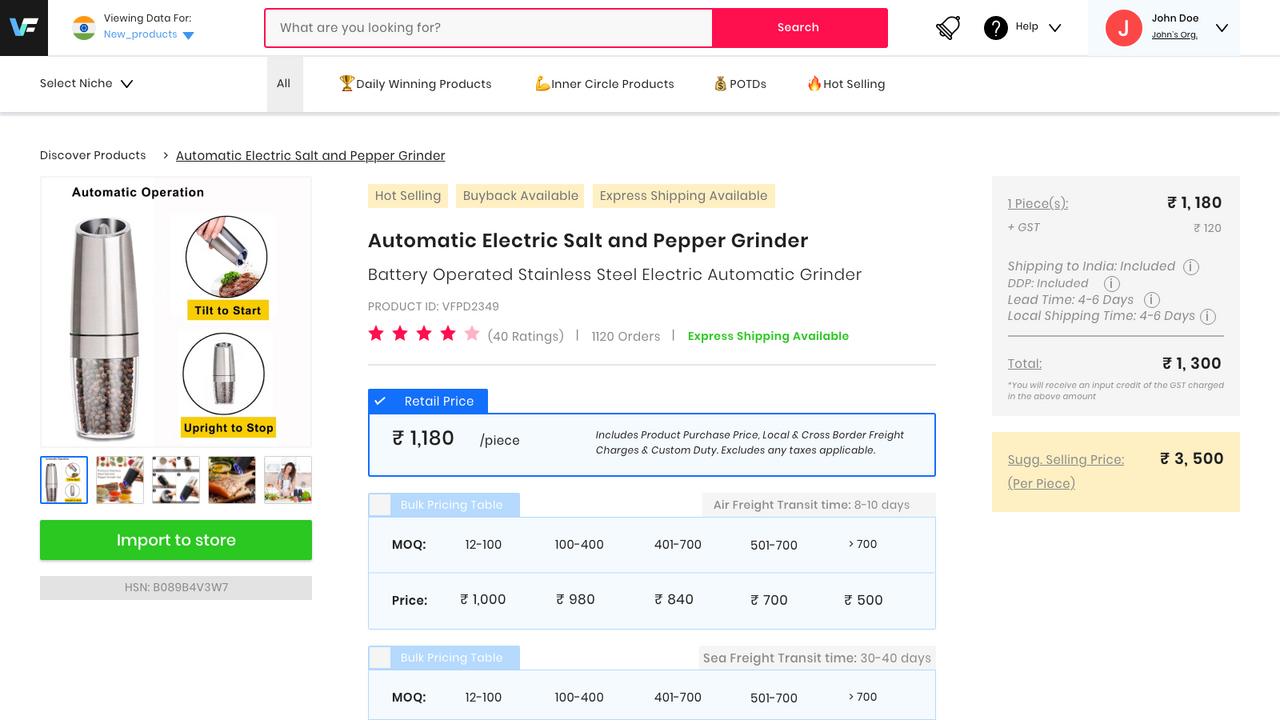This screenshot has width=1280, height=720.
Task: Select the second product thumbnail image
Action: (x=120, y=480)
